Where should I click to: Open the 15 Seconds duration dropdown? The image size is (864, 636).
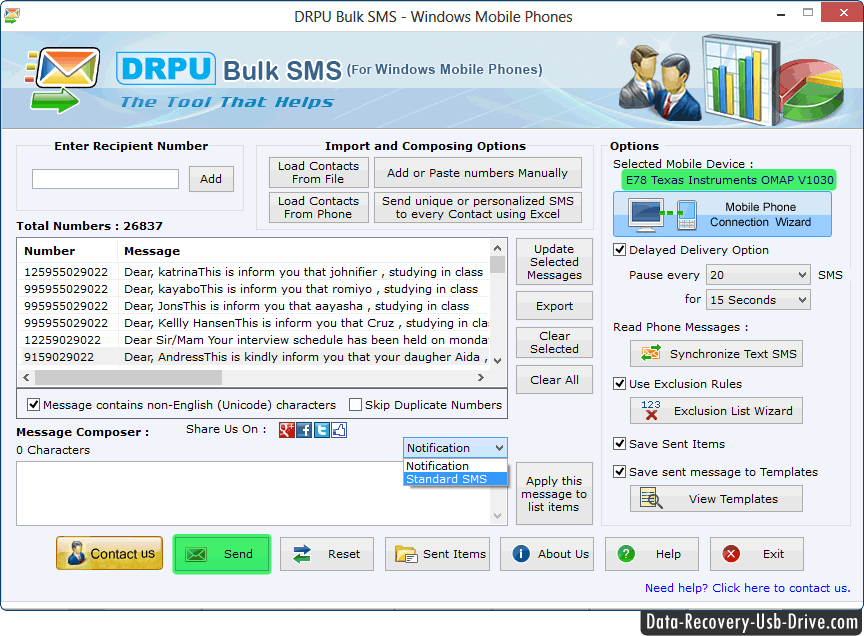click(x=758, y=300)
